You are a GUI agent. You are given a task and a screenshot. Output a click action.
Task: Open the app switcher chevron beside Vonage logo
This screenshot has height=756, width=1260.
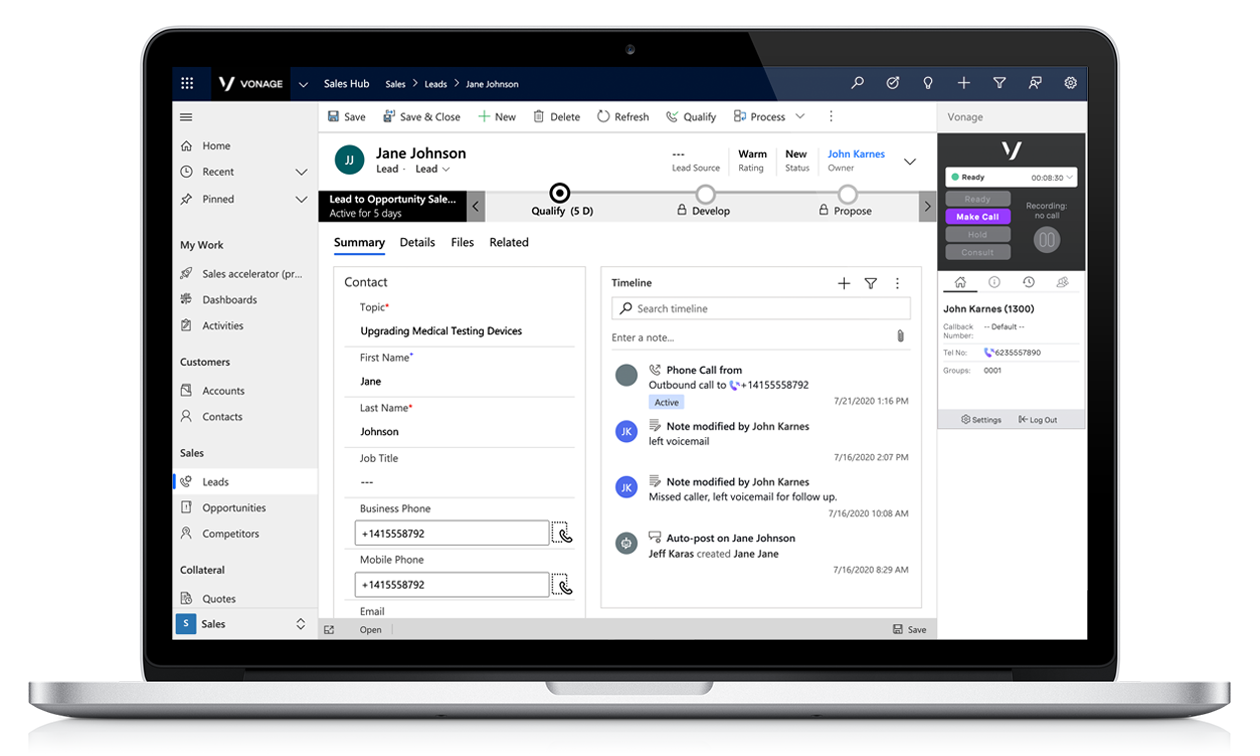pos(303,84)
